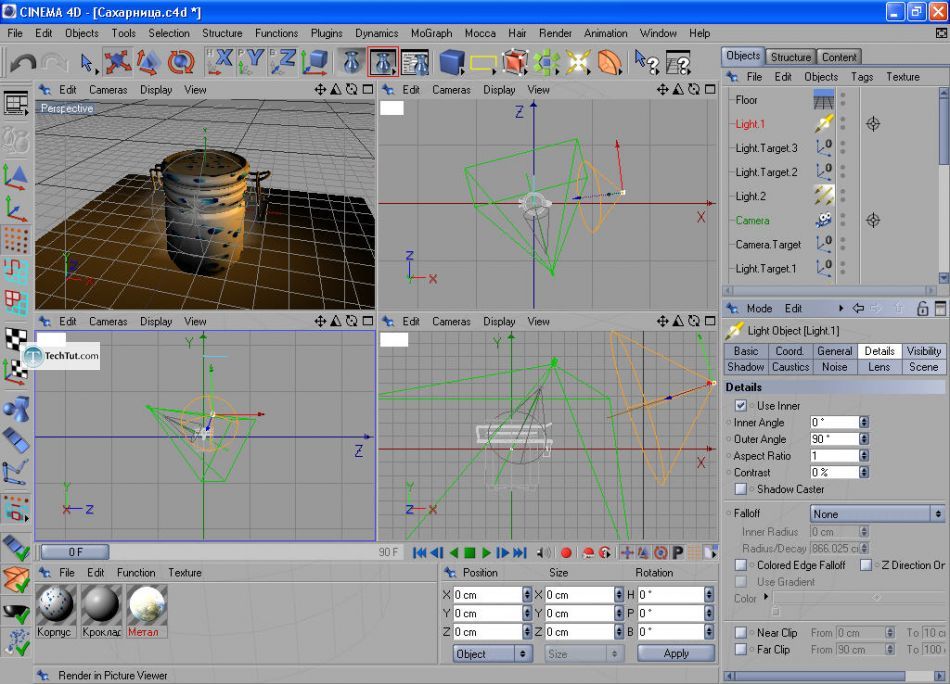The height and width of the screenshot is (684, 950).
Task: Stop animation playback green square
Action: pos(470,553)
